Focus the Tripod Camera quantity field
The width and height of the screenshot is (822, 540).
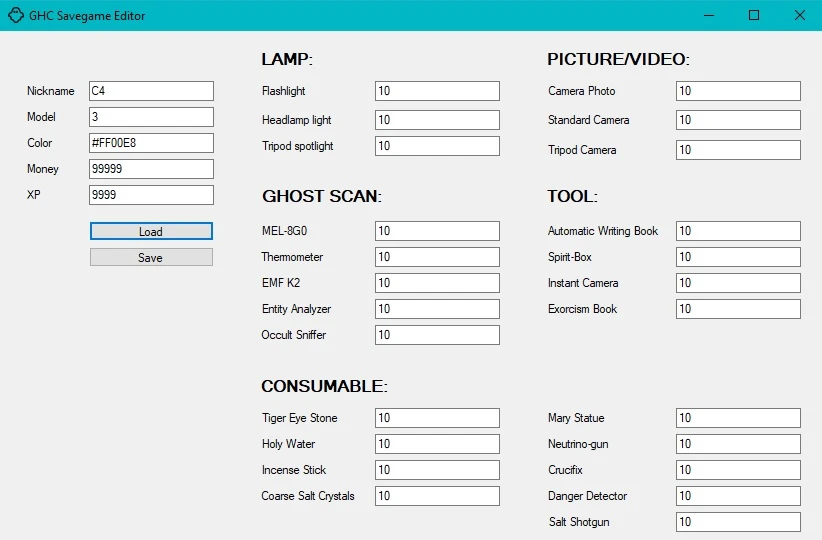pyautogui.click(x=738, y=150)
